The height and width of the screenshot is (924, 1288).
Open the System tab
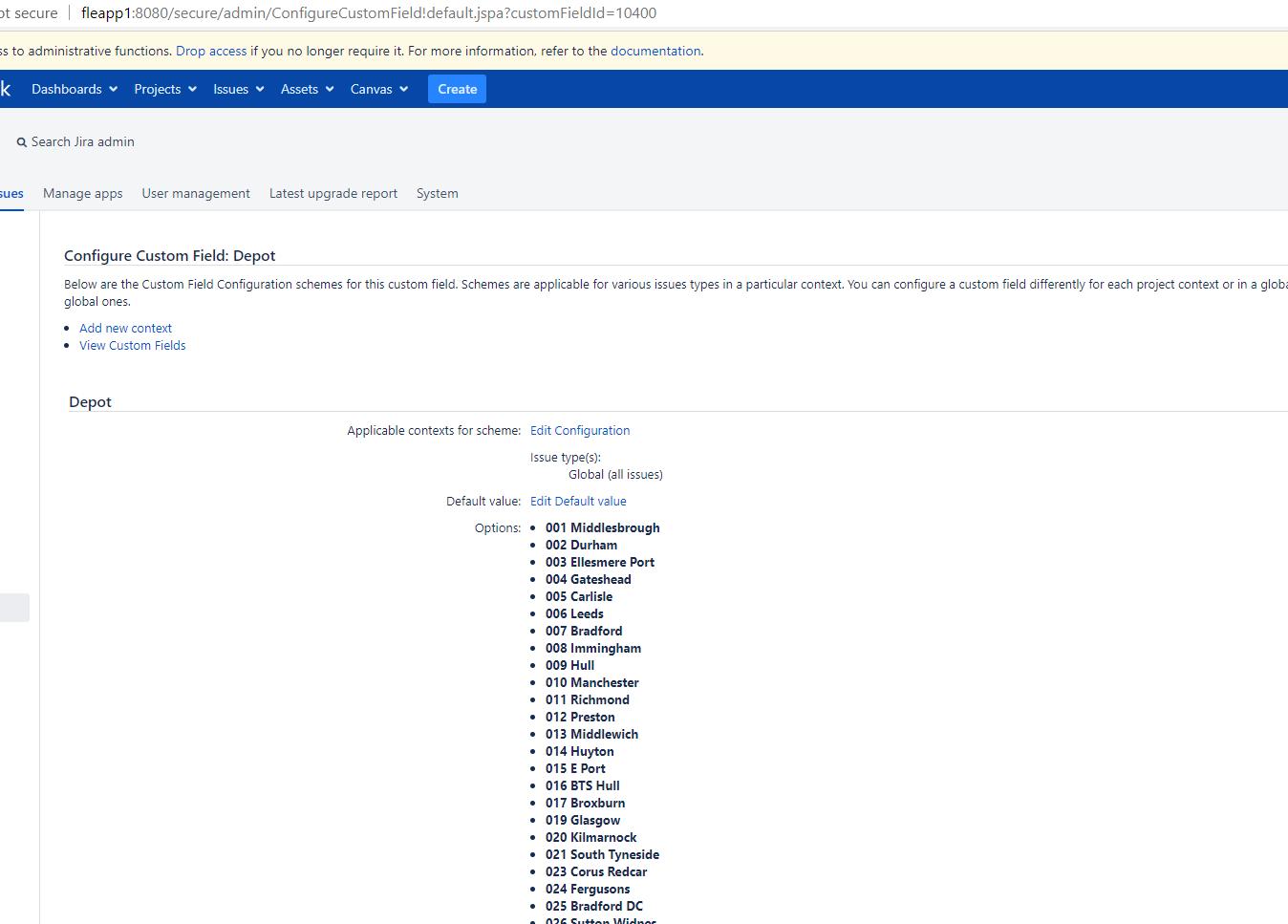coord(438,193)
